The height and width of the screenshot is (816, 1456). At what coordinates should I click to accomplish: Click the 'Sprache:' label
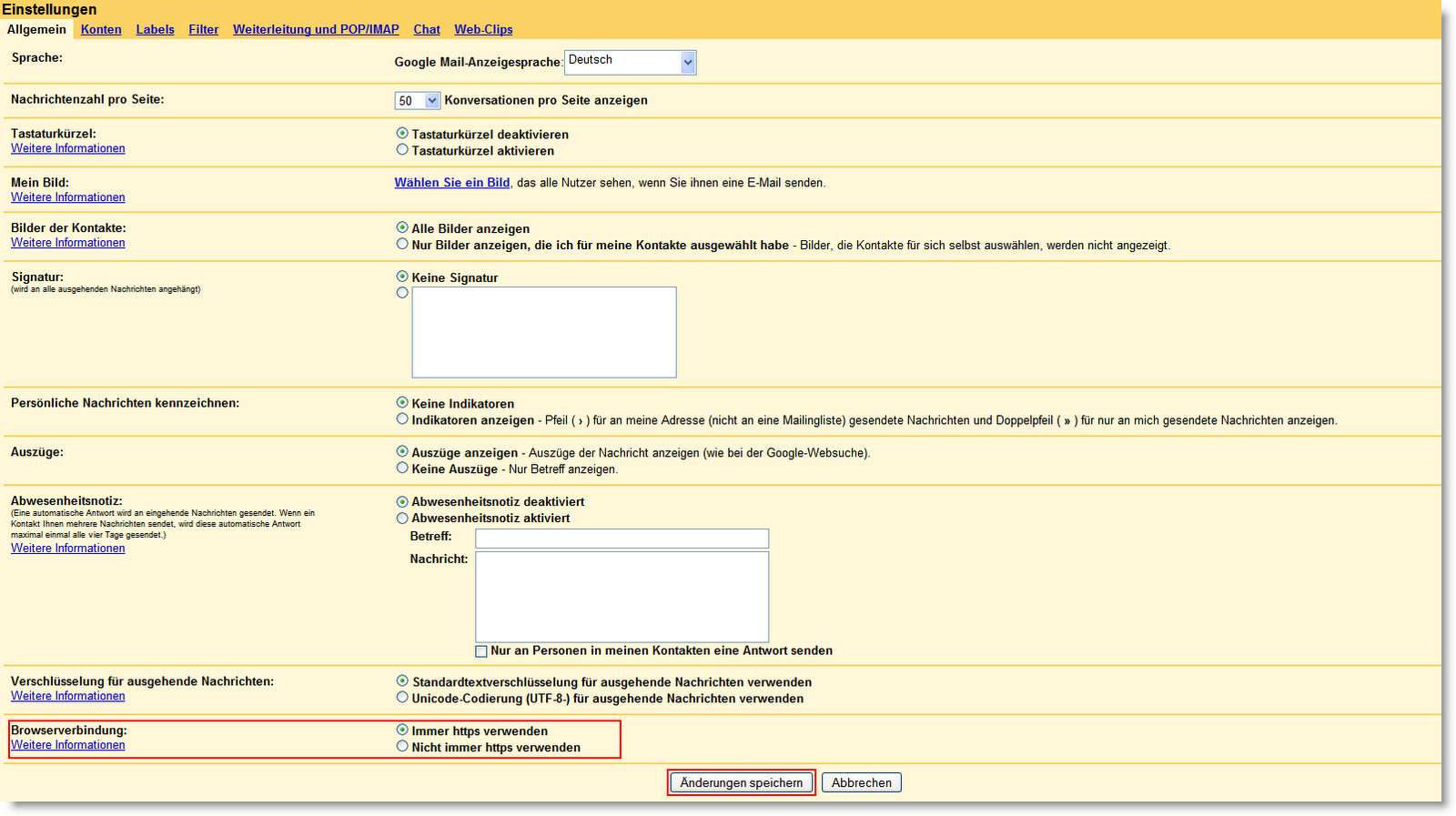click(x=37, y=57)
